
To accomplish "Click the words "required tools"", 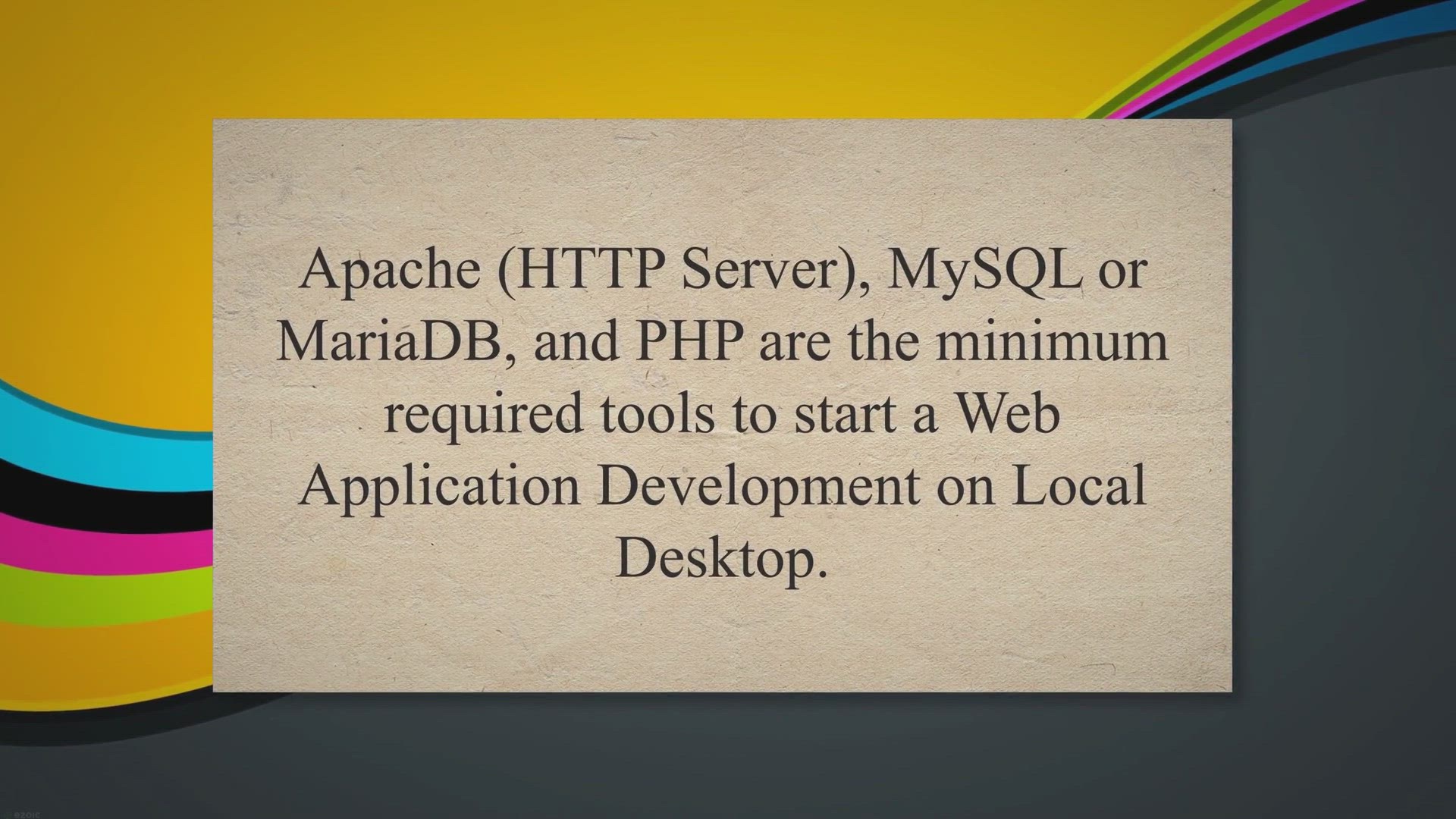I will click(x=549, y=414).
